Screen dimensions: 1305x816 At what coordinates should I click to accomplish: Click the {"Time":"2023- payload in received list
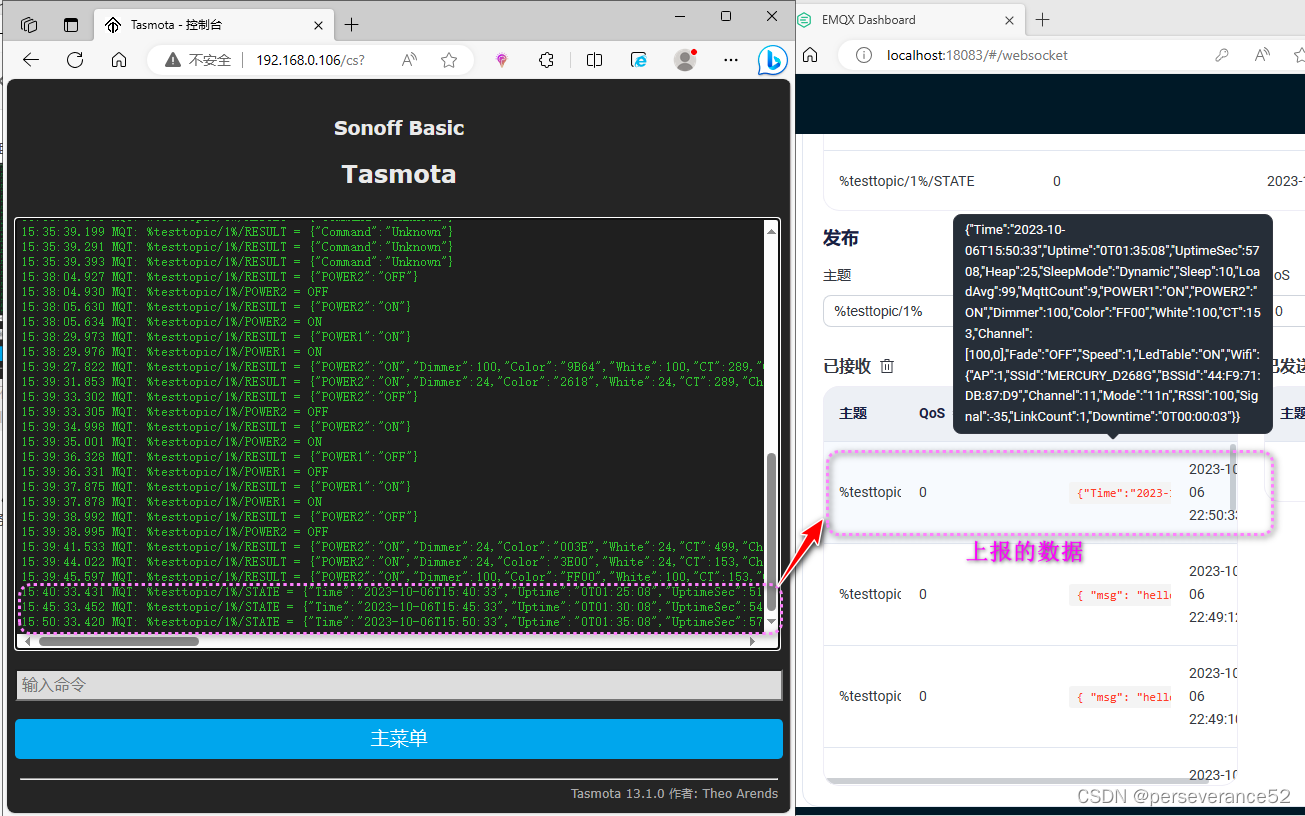click(1121, 493)
